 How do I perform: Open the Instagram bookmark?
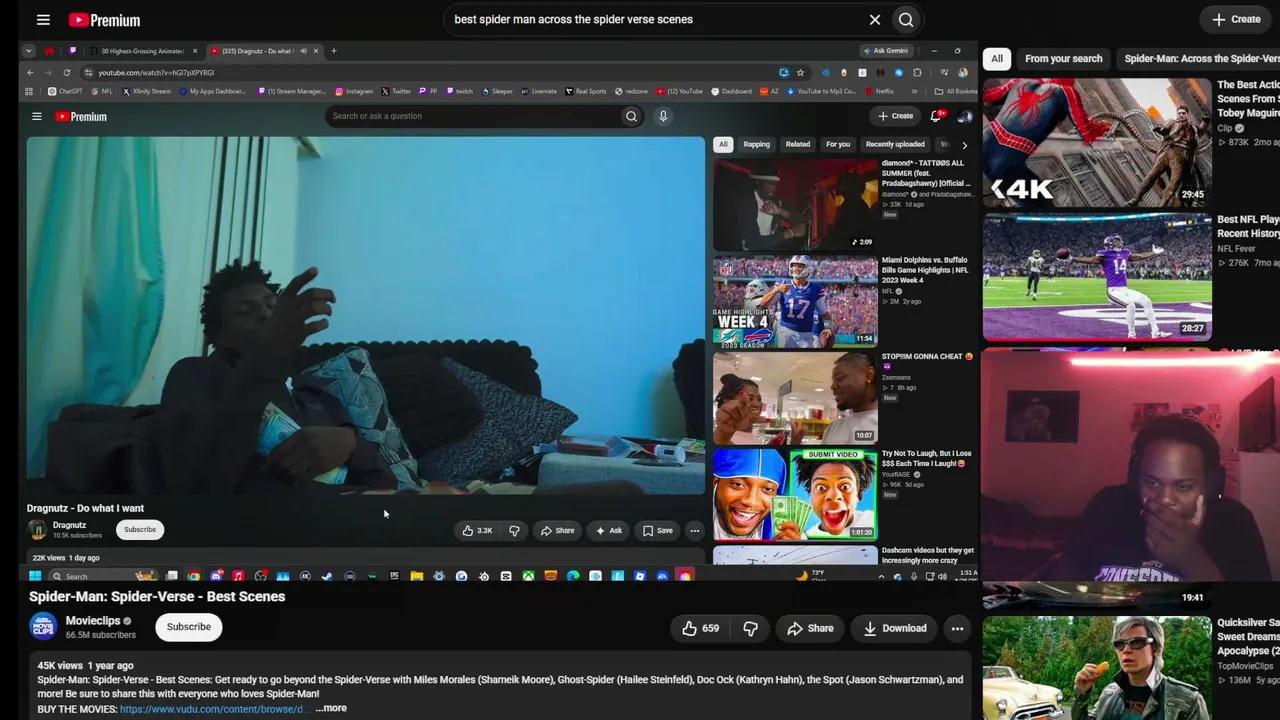coord(354,91)
